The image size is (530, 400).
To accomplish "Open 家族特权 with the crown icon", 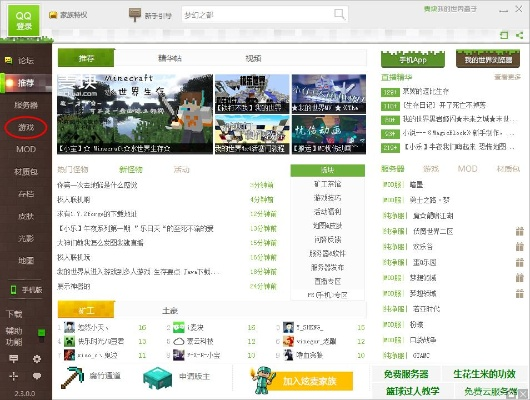I will 68,15.
